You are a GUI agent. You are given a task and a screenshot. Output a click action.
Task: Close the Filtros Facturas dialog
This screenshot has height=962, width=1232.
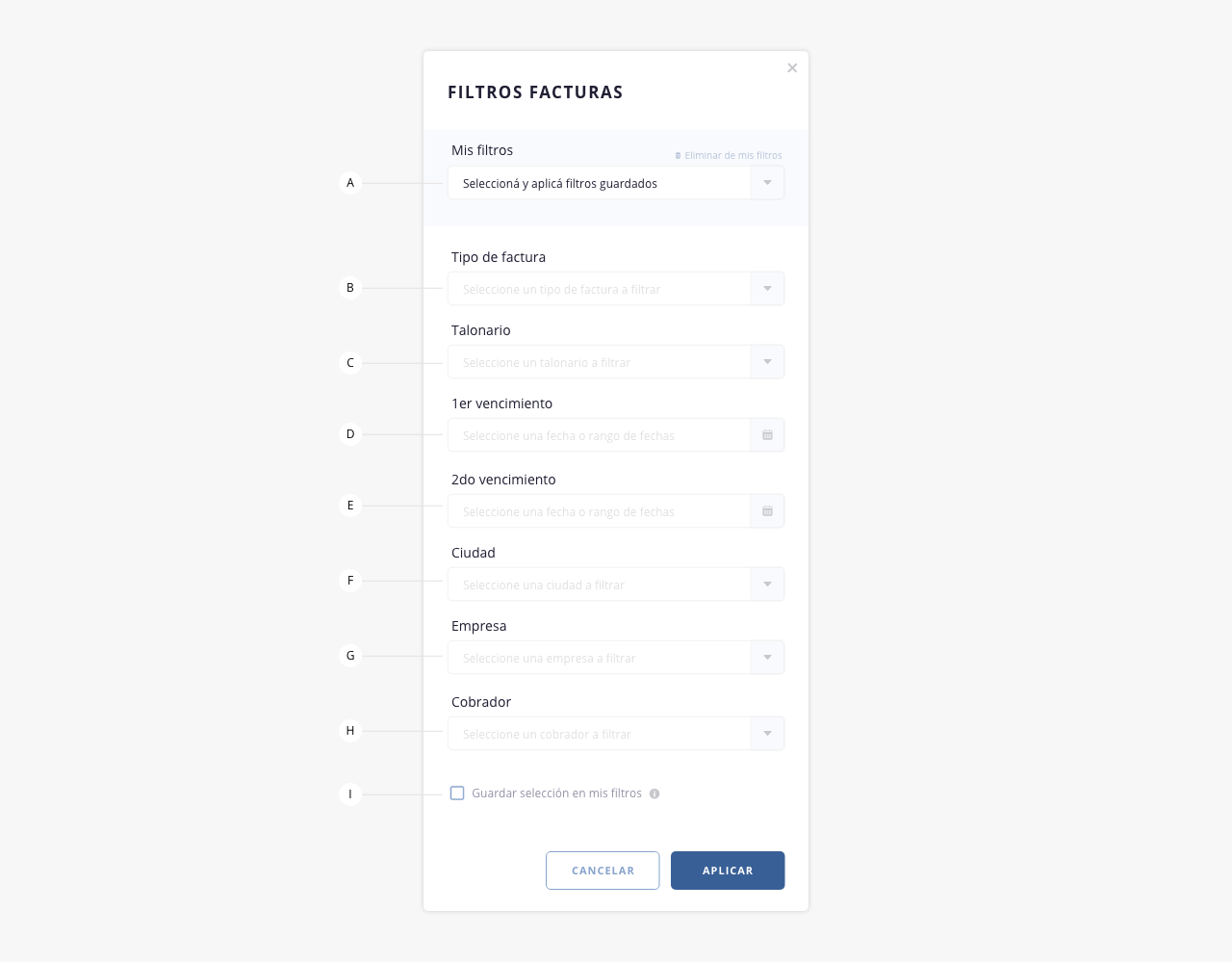[x=792, y=68]
